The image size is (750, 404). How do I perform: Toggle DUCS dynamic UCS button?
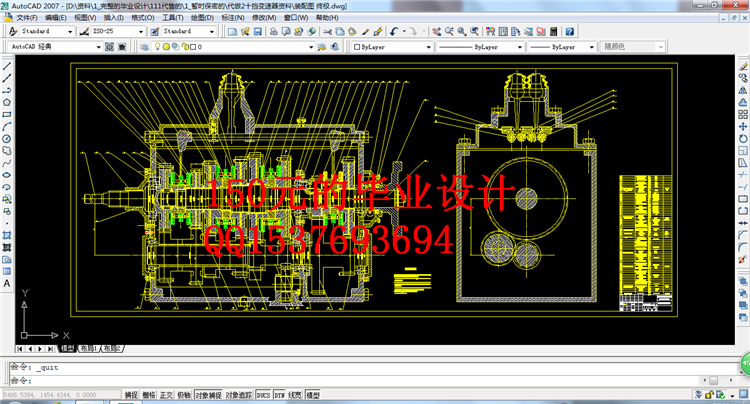click(x=263, y=395)
